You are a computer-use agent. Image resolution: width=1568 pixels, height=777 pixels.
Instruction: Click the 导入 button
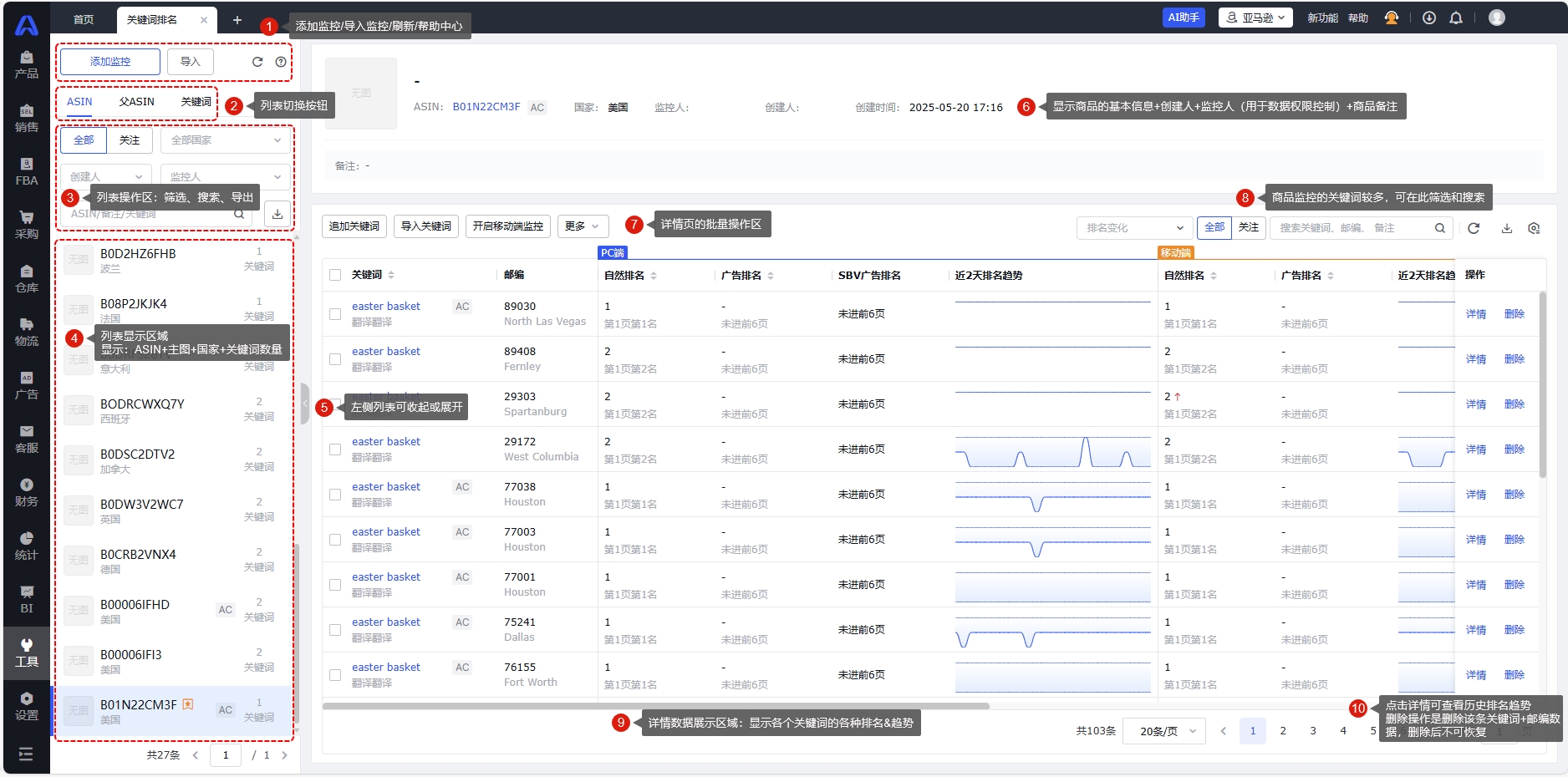click(x=191, y=62)
